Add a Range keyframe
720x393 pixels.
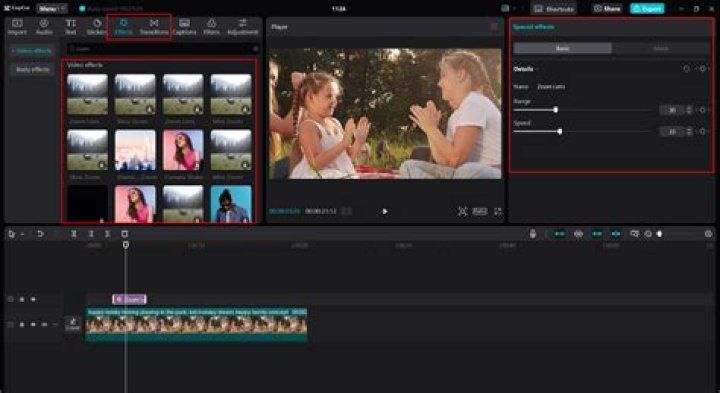[703, 110]
